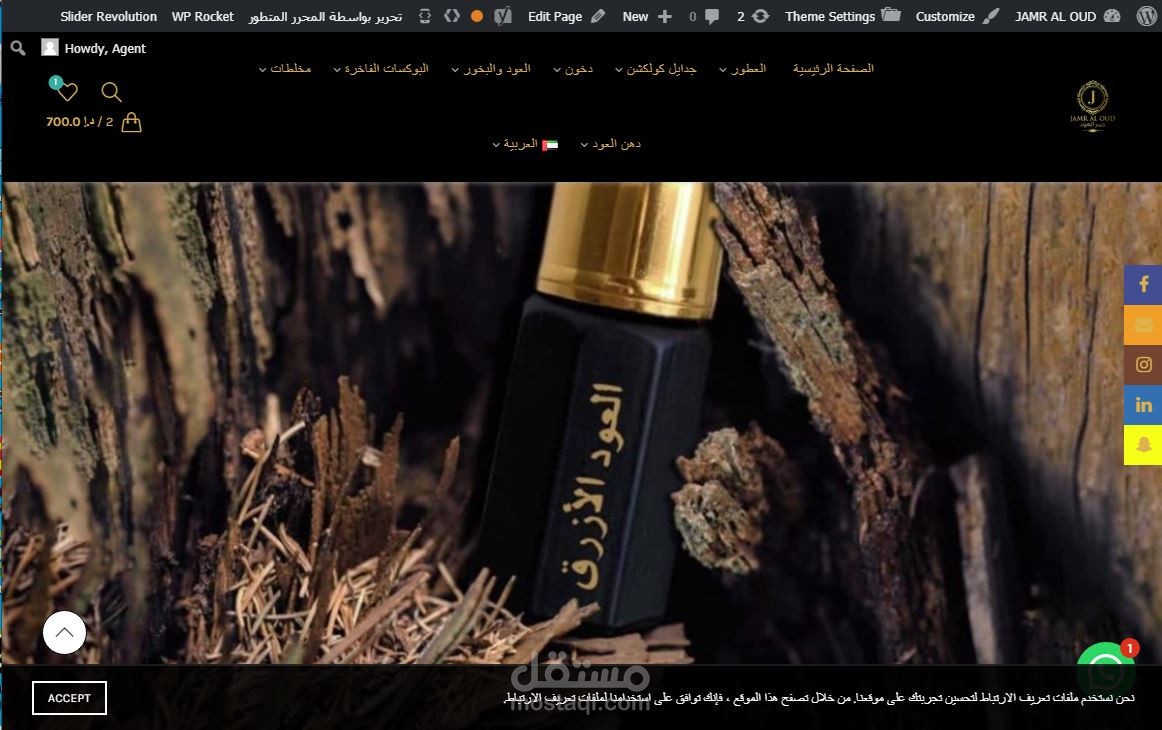Click ACCEPT on the cookie notice
The image size is (1162, 730).
(69, 698)
